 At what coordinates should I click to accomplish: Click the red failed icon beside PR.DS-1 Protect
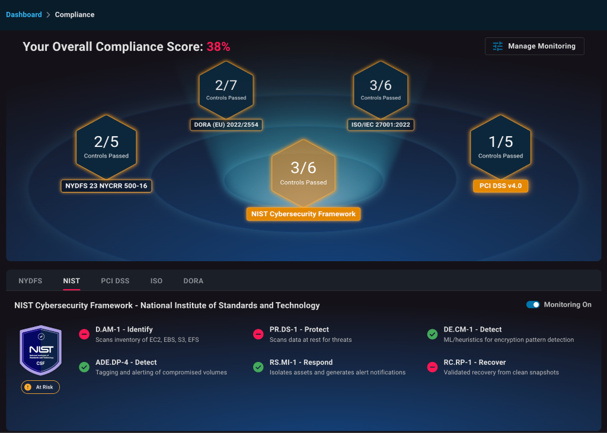click(258, 334)
